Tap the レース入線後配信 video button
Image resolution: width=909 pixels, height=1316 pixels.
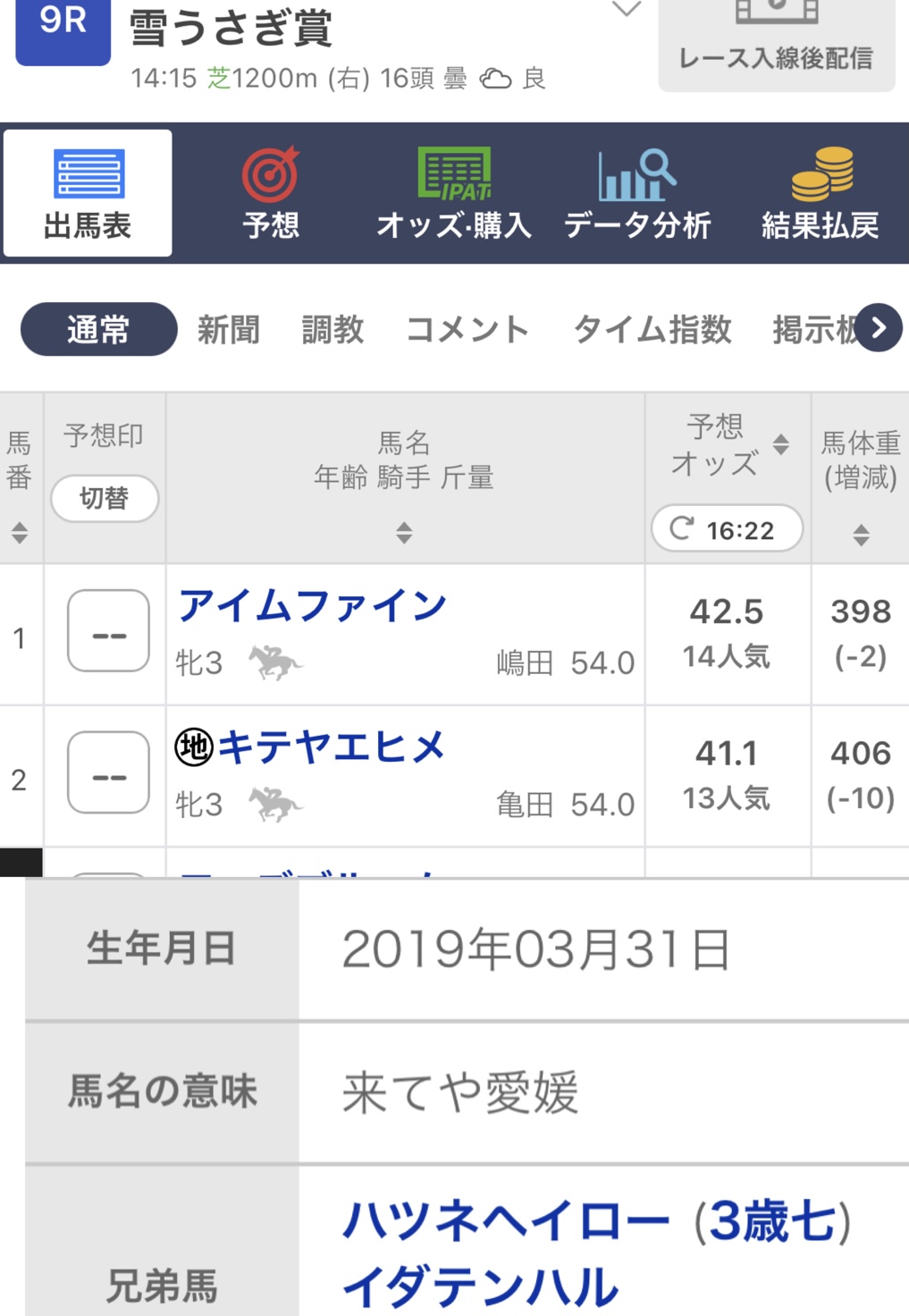pyautogui.click(x=776, y=45)
